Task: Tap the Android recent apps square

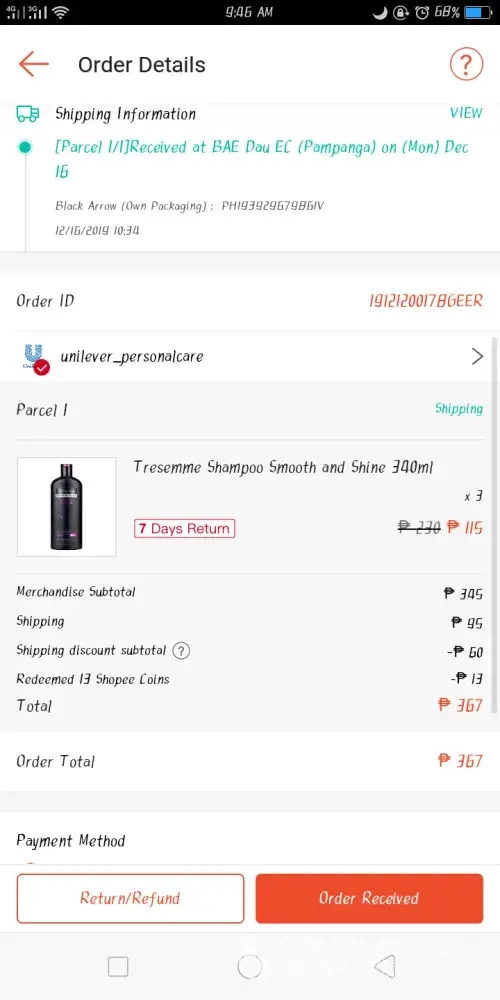Action: (x=118, y=967)
